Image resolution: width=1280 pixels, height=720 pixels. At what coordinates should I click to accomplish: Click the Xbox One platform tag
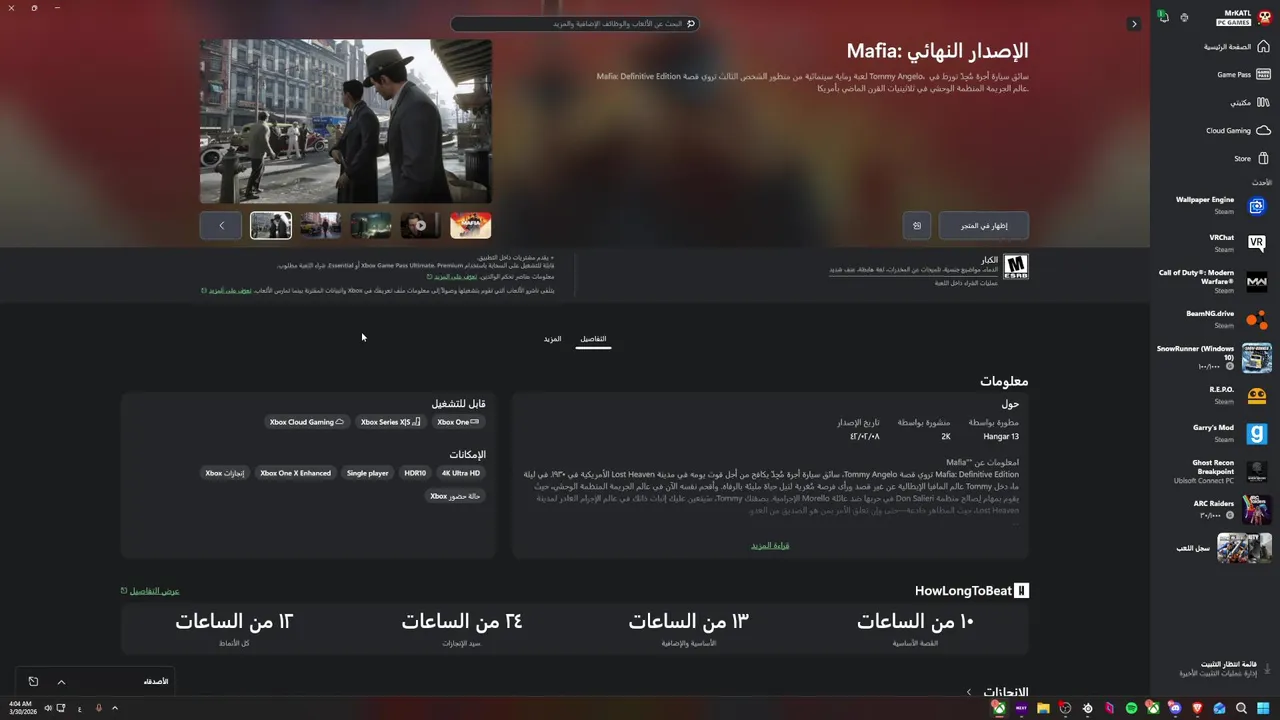458,422
